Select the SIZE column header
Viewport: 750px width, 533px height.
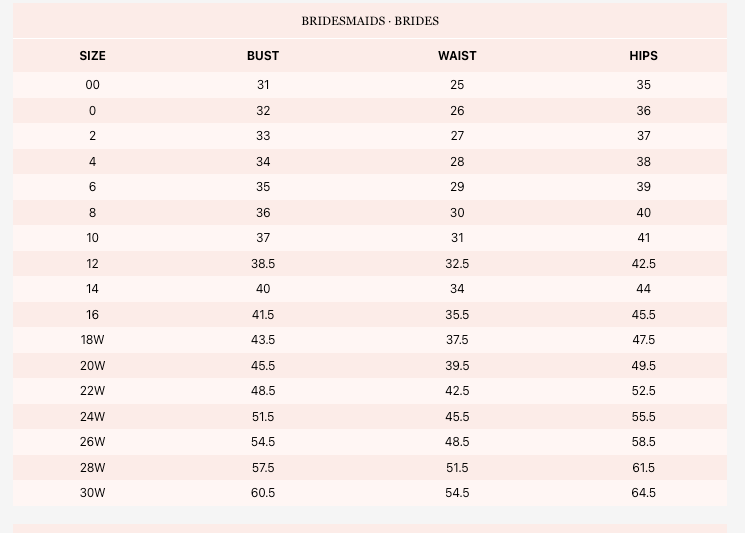[x=92, y=56]
